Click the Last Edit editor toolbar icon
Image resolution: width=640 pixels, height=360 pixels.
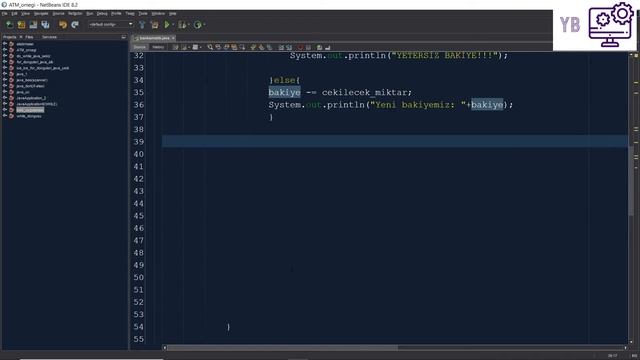pos(176,47)
